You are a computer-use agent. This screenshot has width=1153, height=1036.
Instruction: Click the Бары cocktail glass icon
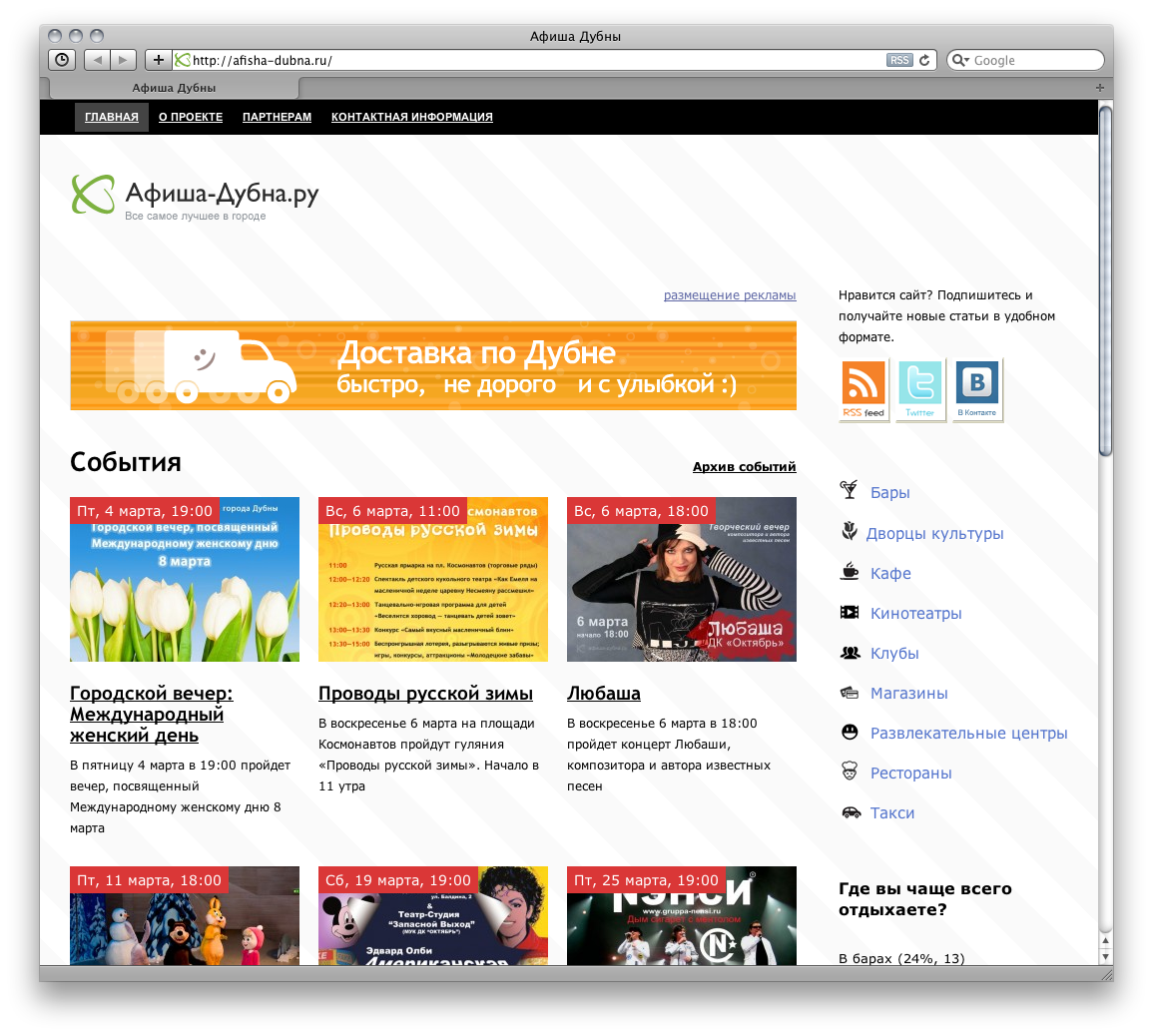pyautogui.click(x=850, y=490)
